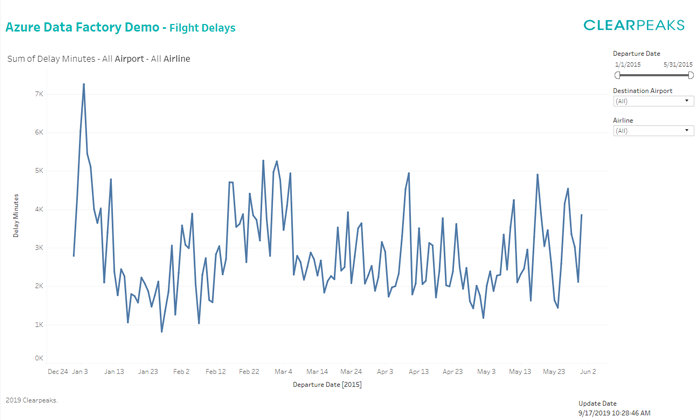Click the Departure Date filter label
This screenshot has width=700, height=420.
coord(637,54)
